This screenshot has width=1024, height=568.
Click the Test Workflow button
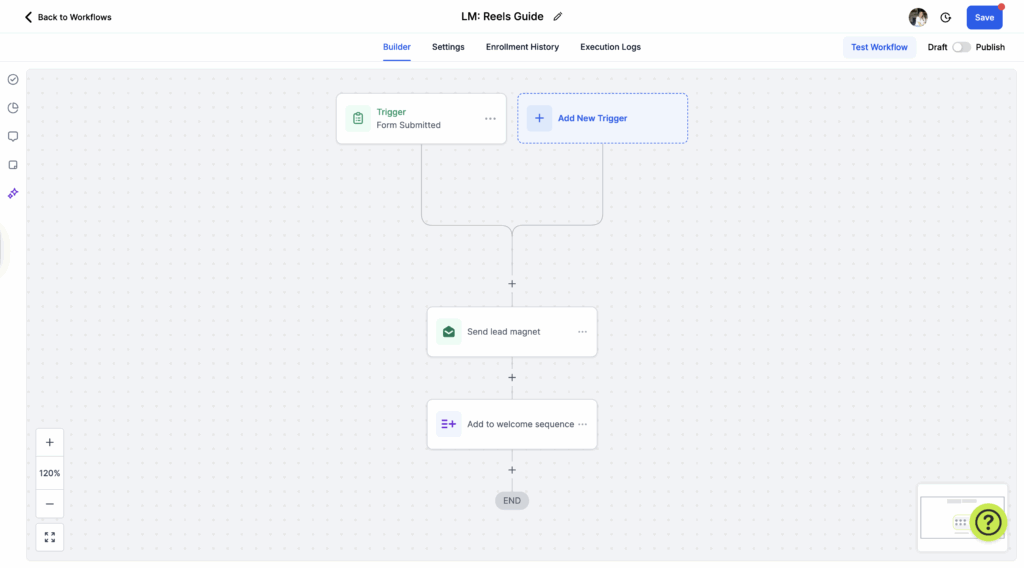[879, 47]
